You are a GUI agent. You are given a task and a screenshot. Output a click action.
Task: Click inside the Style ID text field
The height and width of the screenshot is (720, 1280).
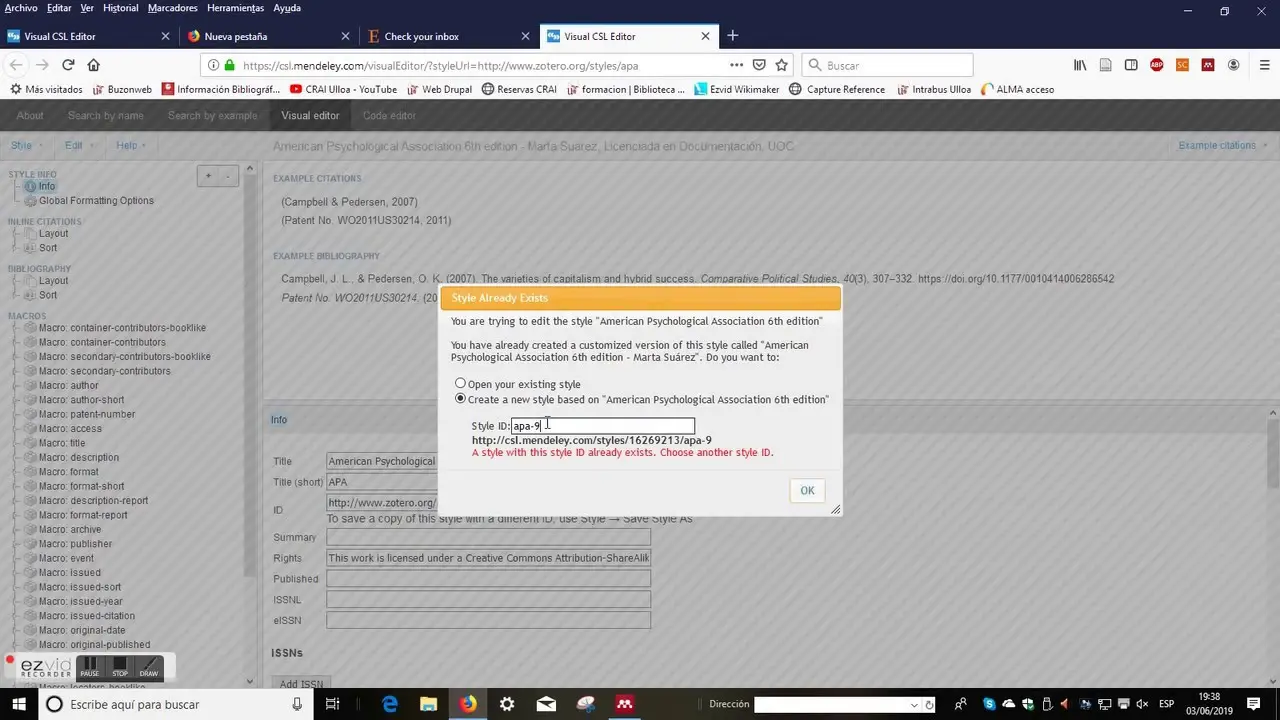[x=600, y=425]
